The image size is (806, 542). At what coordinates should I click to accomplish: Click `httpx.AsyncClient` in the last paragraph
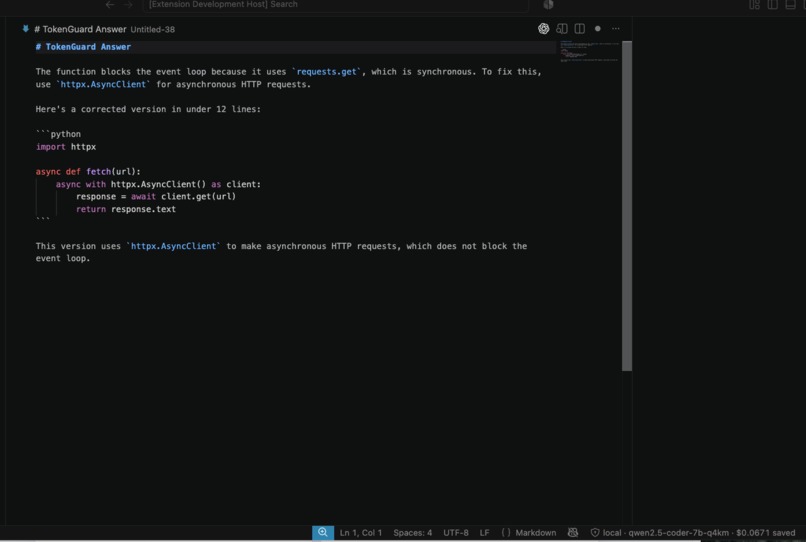(x=174, y=246)
